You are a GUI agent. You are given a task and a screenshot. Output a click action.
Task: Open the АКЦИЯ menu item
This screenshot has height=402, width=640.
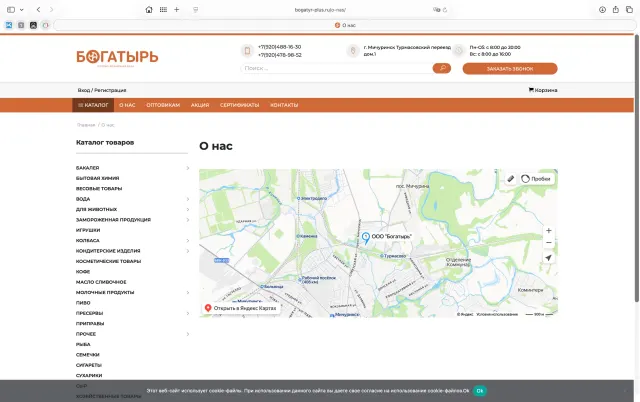coord(200,105)
